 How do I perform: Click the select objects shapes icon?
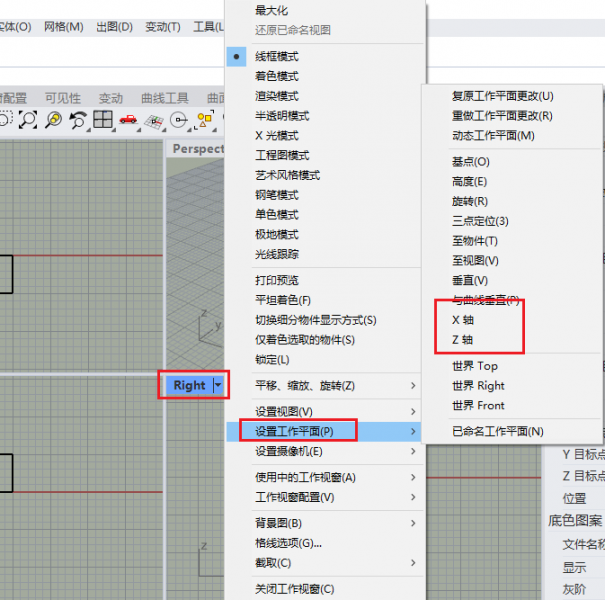[205, 120]
